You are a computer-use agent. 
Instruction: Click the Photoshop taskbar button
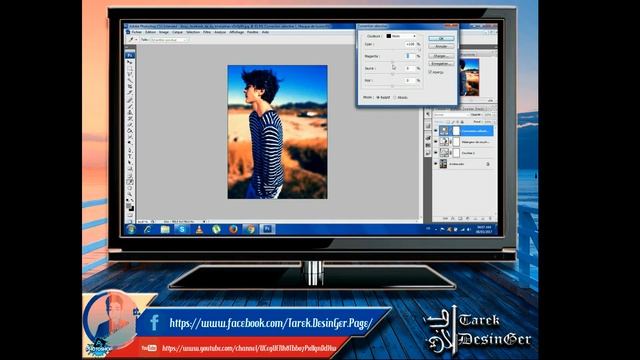[x=267, y=229]
